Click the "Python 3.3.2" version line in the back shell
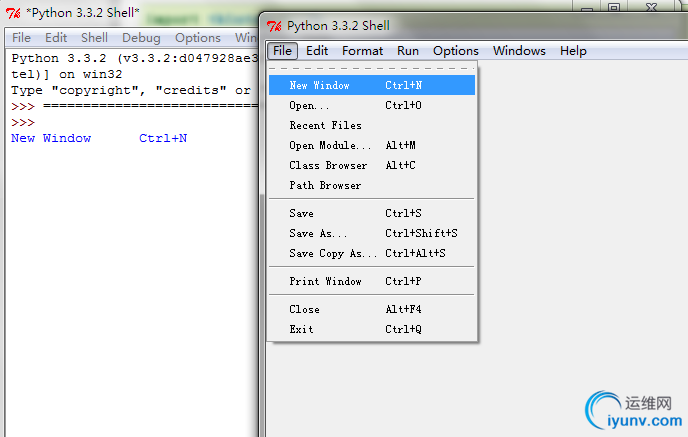688x437 pixels. pos(134,58)
